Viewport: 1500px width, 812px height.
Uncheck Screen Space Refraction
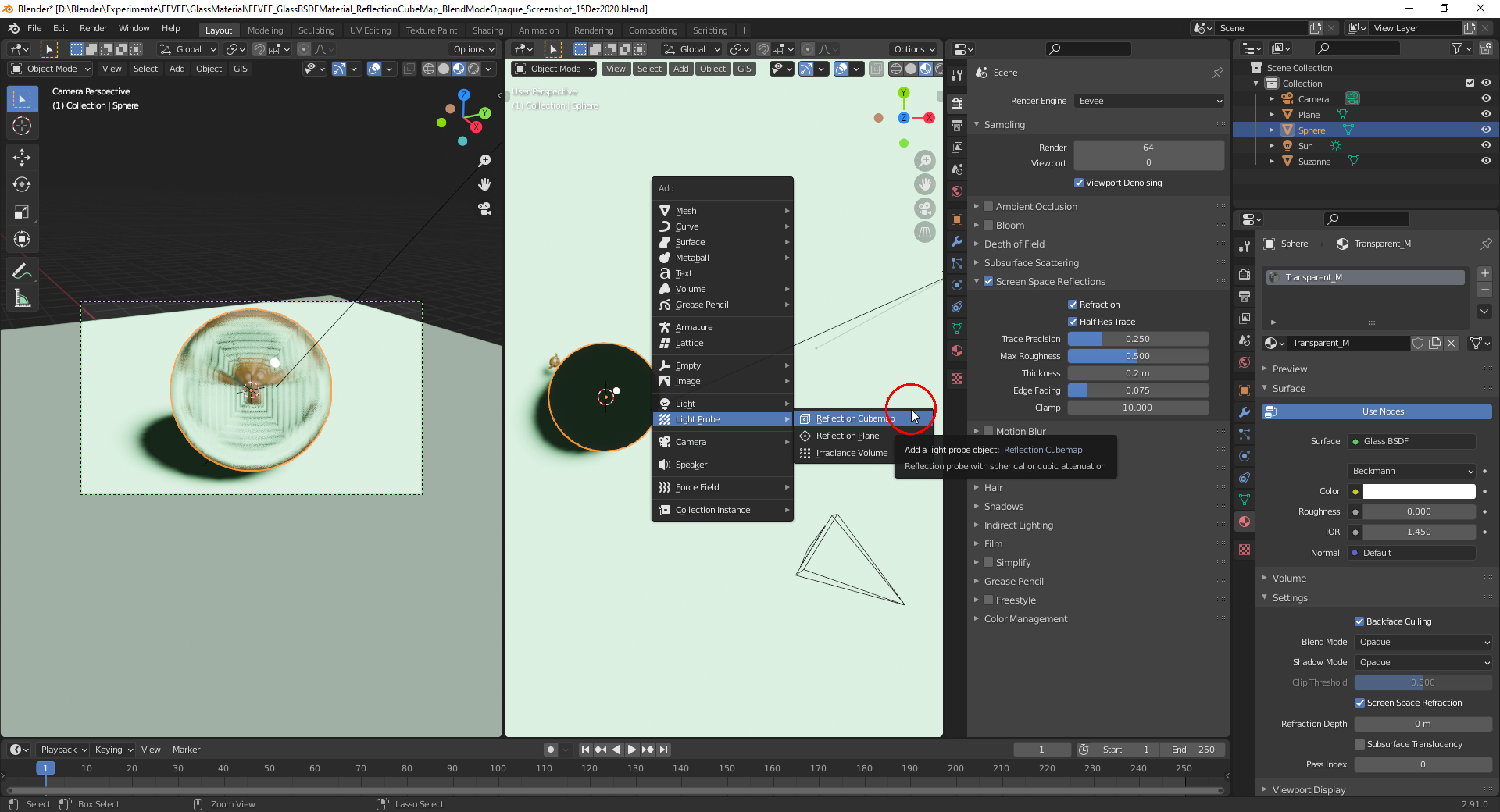(x=1359, y=703)
